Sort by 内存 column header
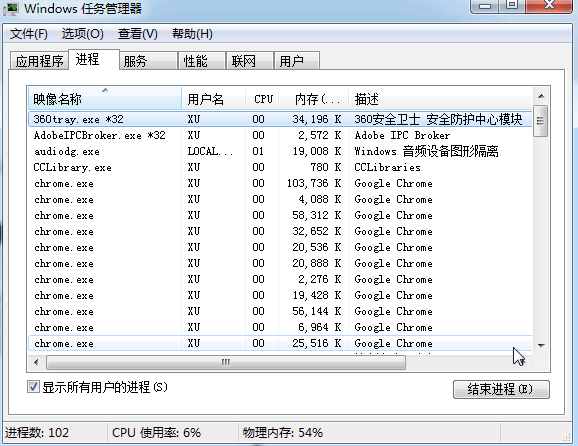This screenshot has height=446, width=578. (x=314, y=99)
